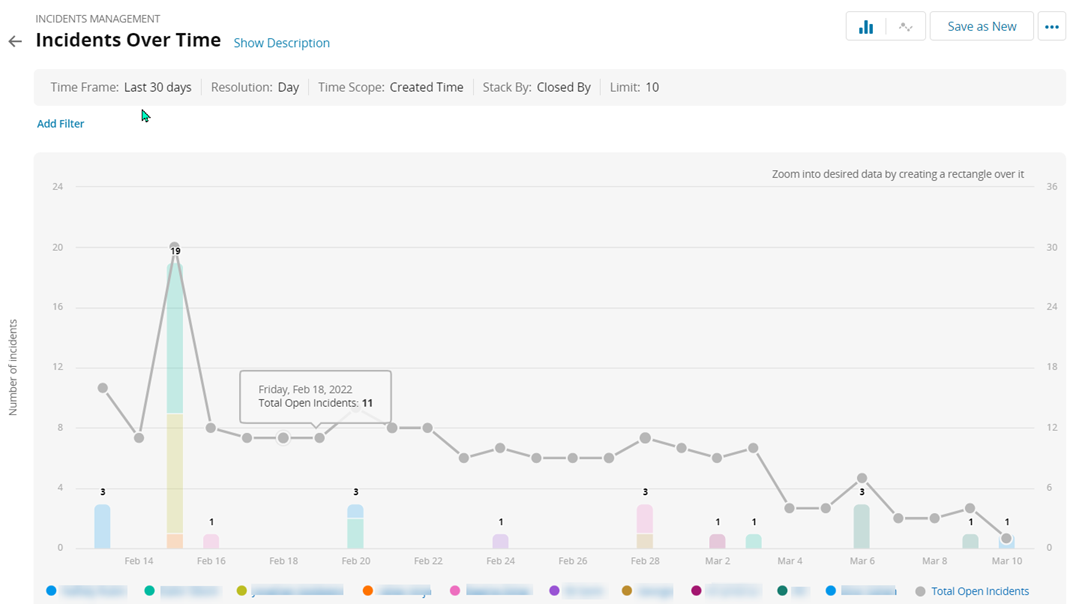The height and width of the screenshot is (604, 1067).
Task: Click the Show Description link
Action: pyautogui.click(x=281, y=43)
